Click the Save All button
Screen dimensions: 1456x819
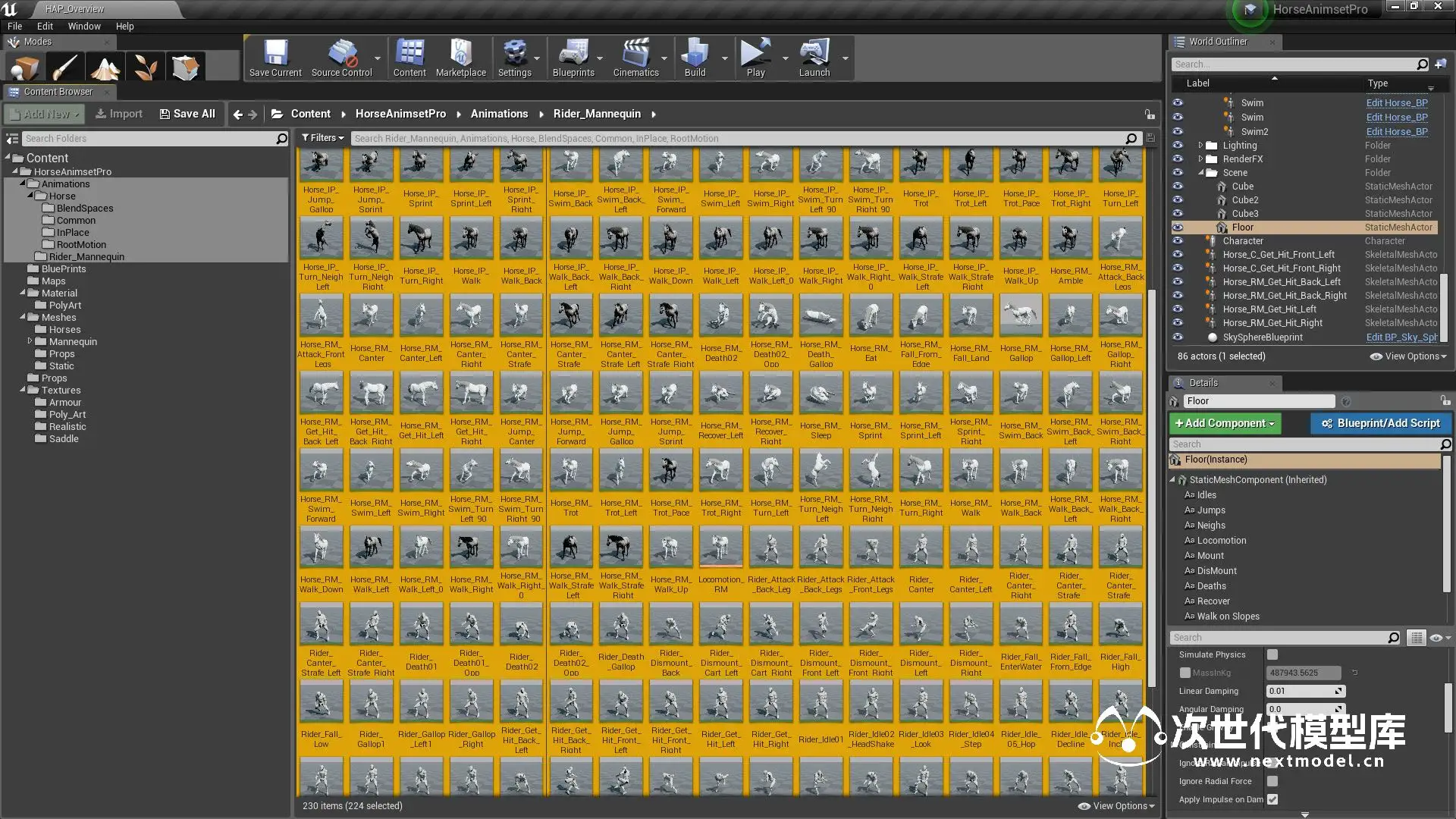pyautogui.click(x=187, y=114)
